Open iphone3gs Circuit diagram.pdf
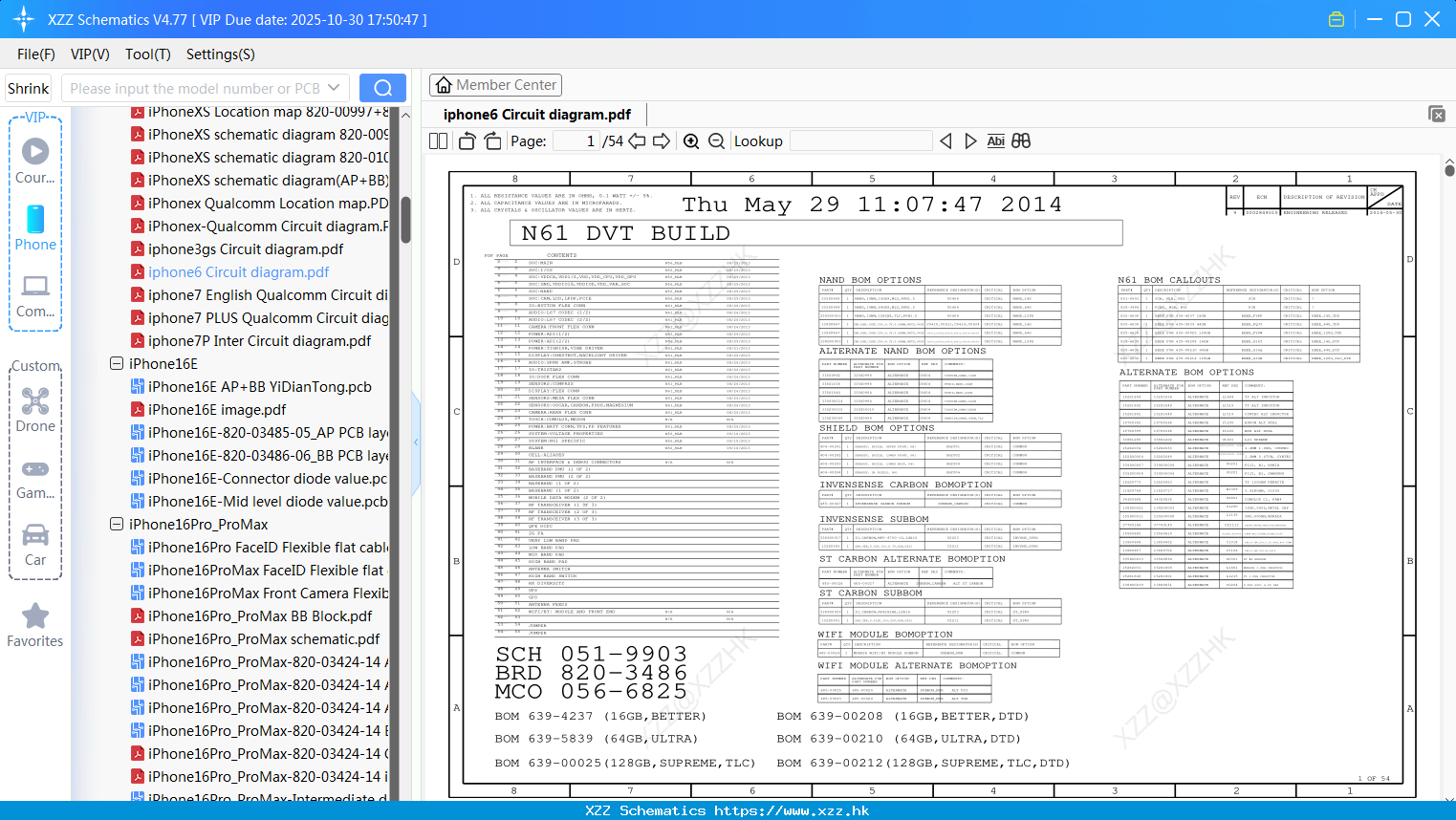Image resolution: width=1456 pixels, height=820 pixels. tap(246, 248)
